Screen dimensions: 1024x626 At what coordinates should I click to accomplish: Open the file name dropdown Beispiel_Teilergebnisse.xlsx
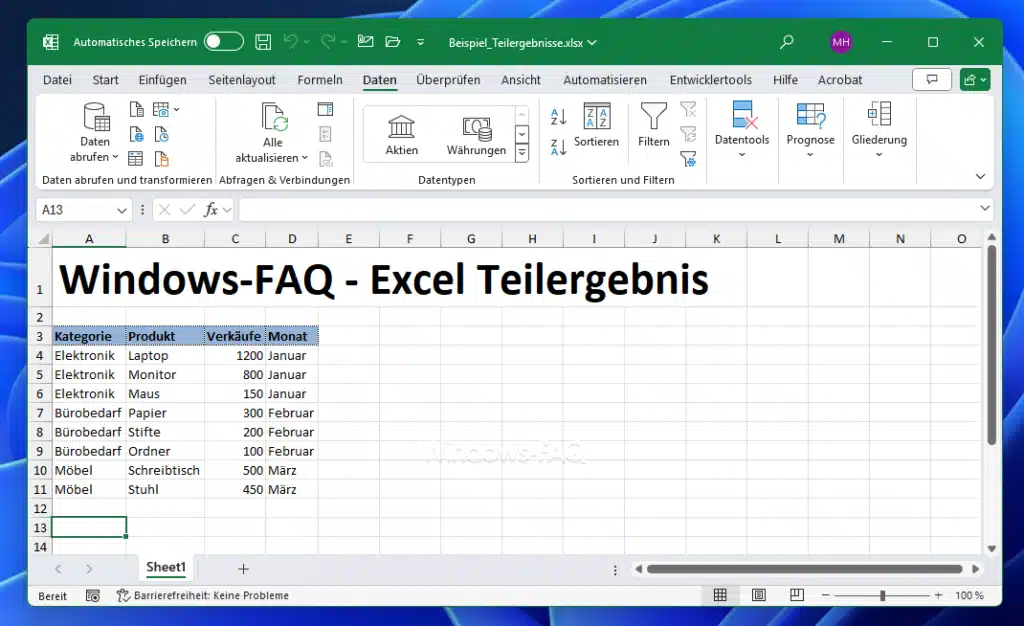(x=522, y=42)
